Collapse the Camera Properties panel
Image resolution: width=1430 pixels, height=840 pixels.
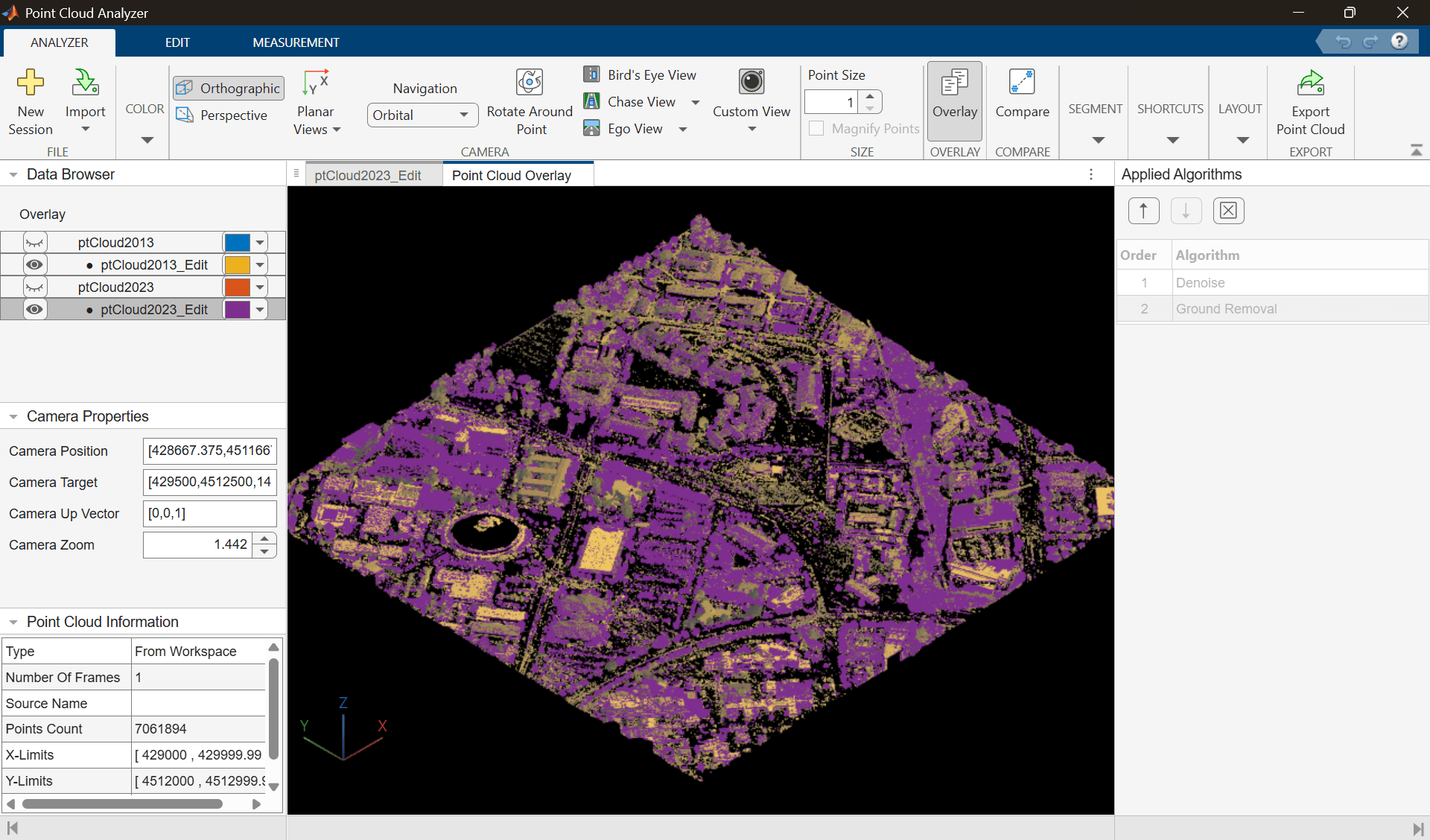click(13, 416)
